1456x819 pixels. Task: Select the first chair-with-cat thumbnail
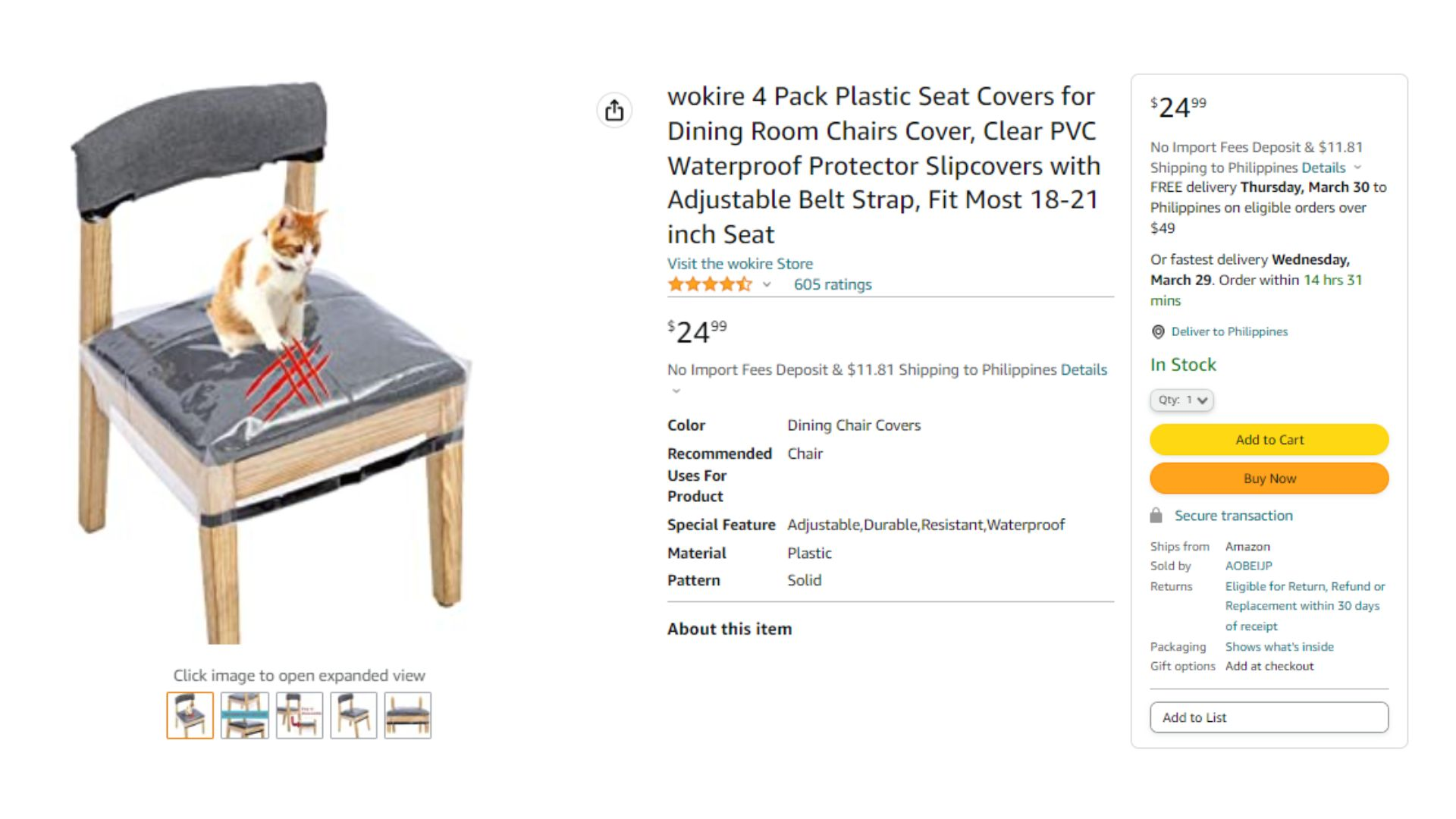190,715
